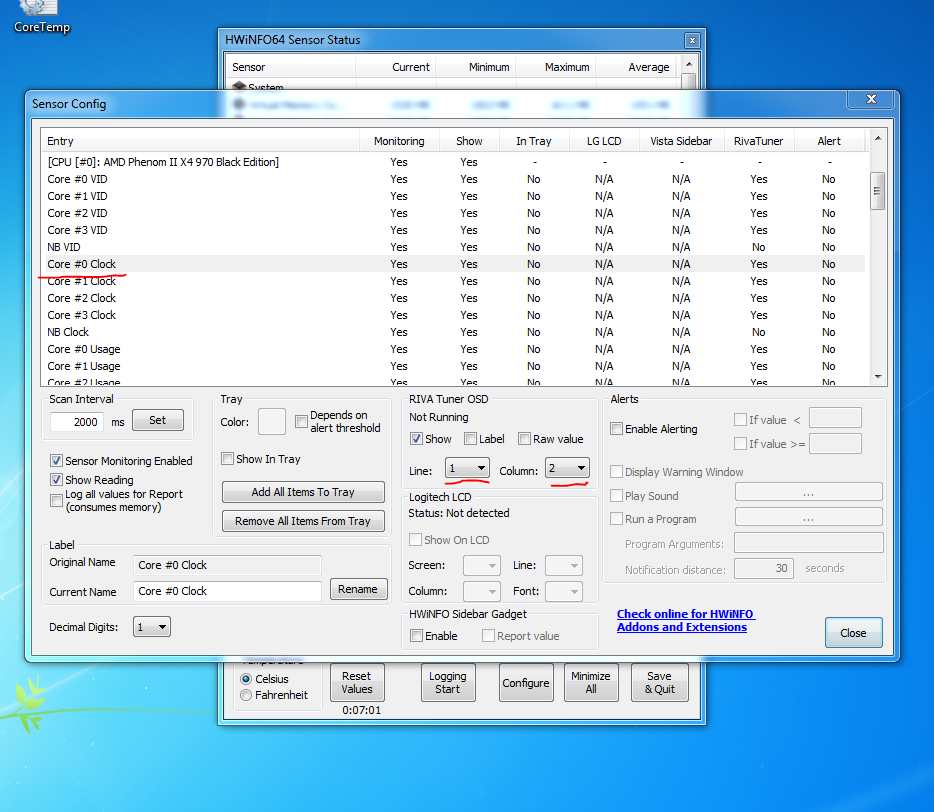Click the In Tray column header
Viewport: 934px width, 812px height.
point(534,141)
